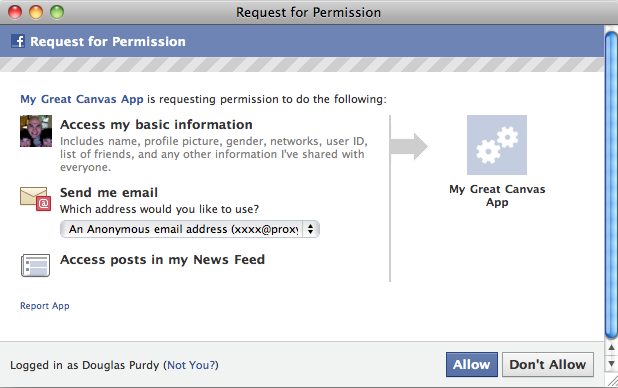This screenshot has width=618, height=388.
Task: Open the Report App link
Action: (x=45, y=306)
